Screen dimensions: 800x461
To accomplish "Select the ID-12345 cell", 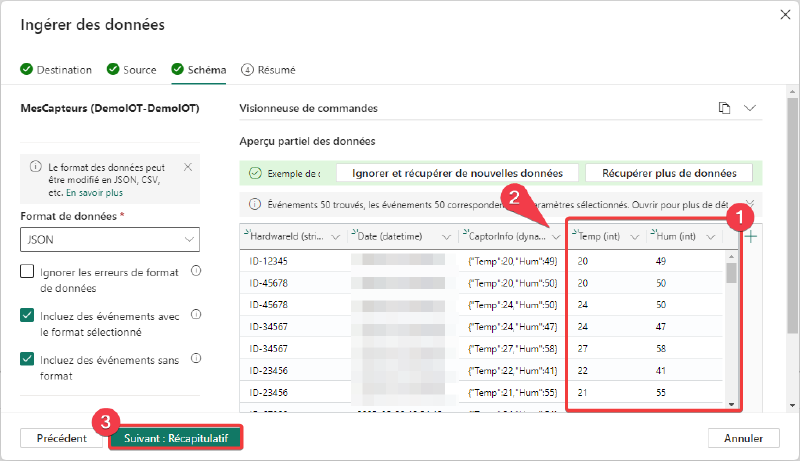I will (268, 261).
